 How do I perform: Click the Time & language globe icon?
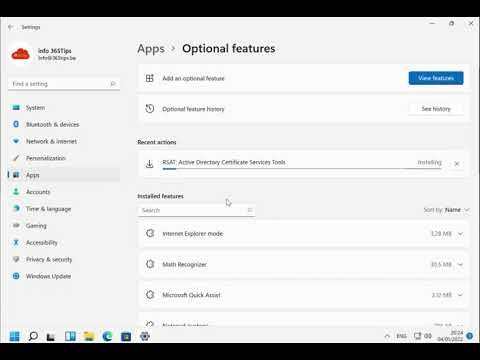point(16,208)
